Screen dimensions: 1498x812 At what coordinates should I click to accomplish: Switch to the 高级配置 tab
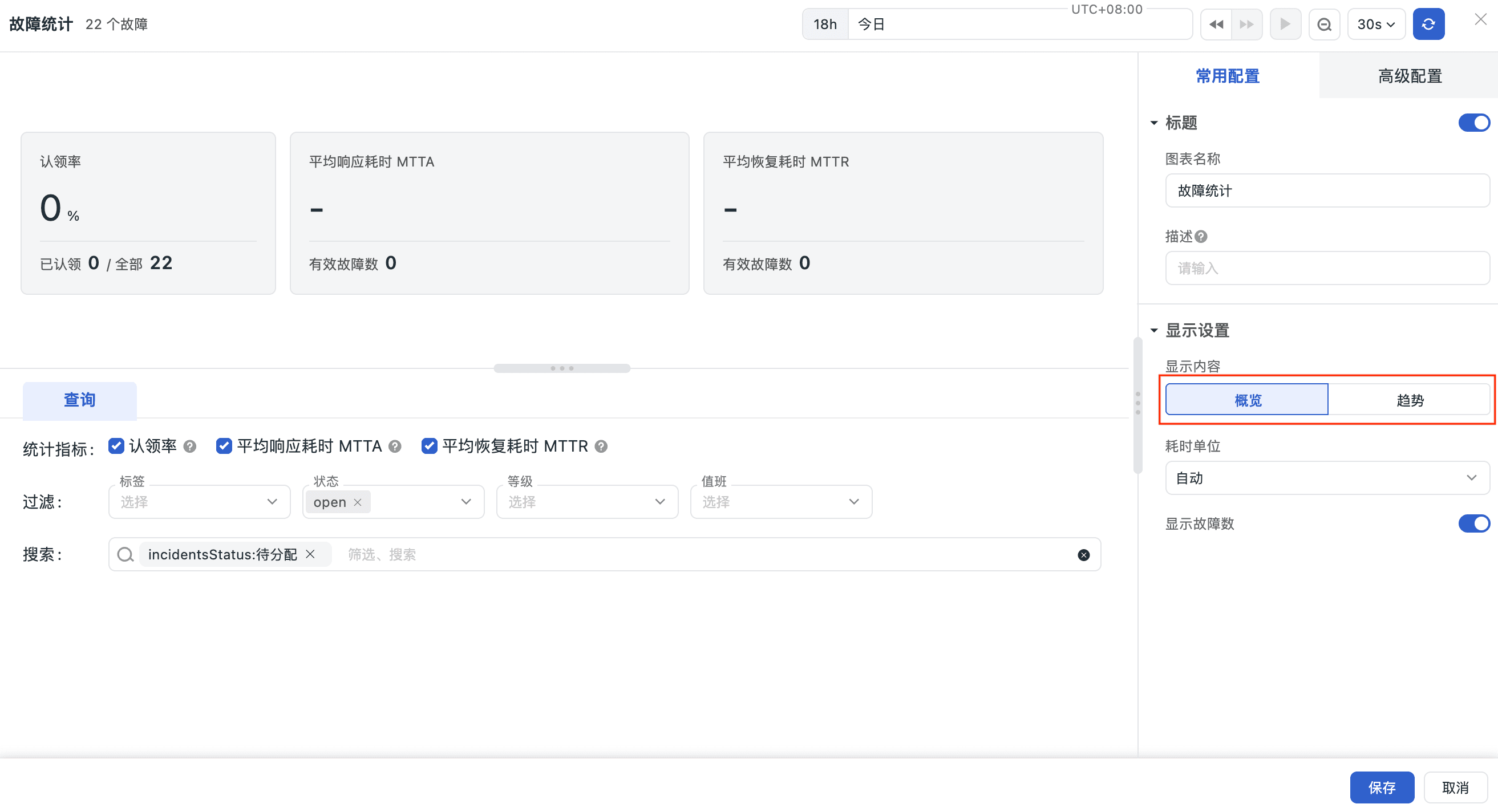click(x=1409, y=76)
